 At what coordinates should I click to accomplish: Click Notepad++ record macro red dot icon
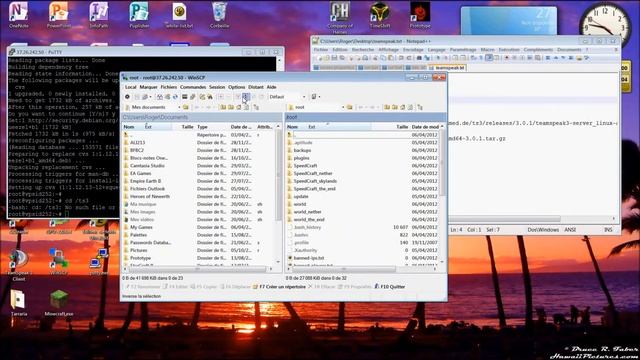pos(507,58)
